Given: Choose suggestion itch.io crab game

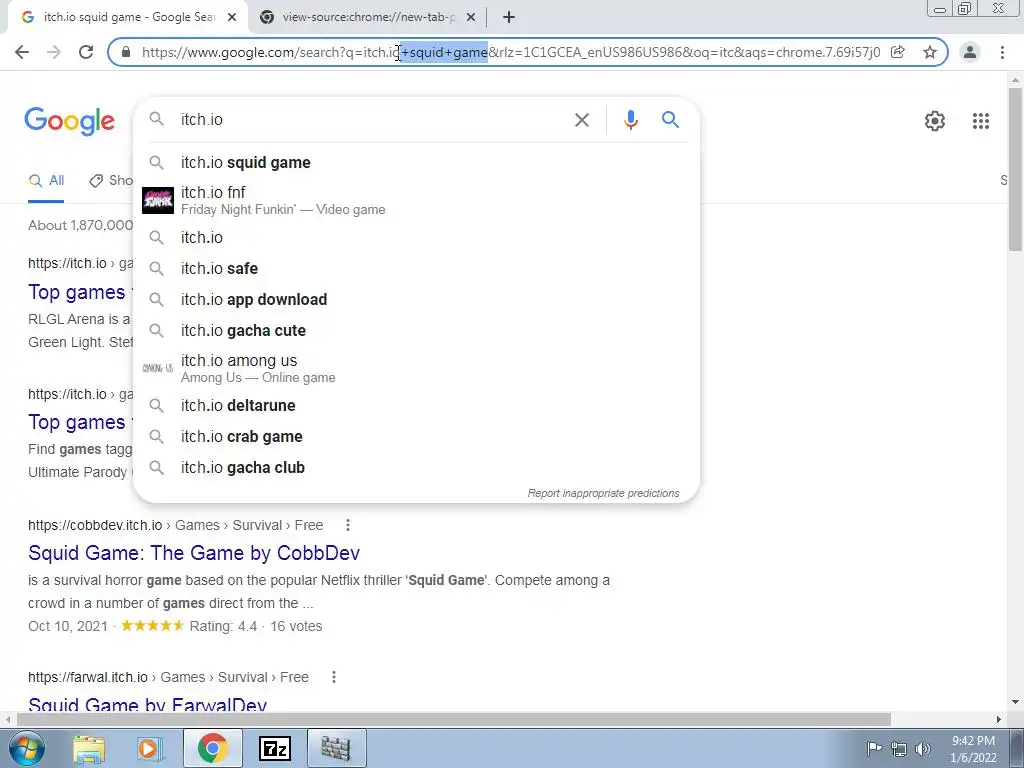Looking at the screenshot, I should 416,437.
